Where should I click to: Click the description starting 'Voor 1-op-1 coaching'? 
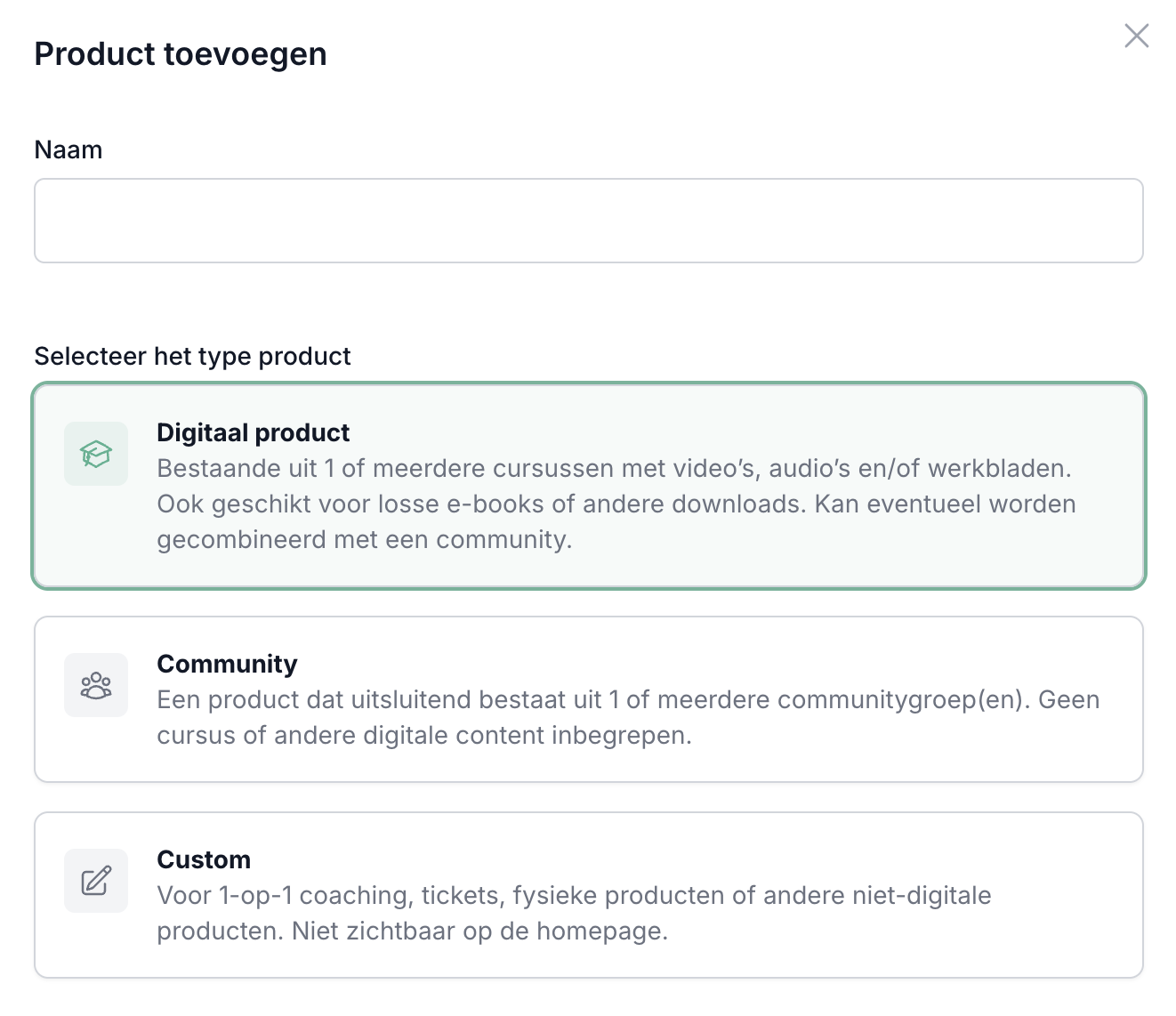[575, 913]
